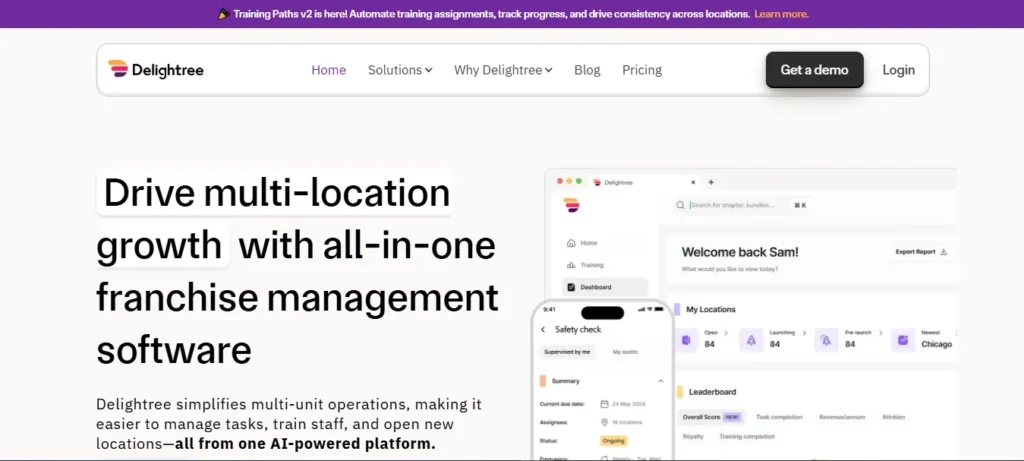The height and width of the screenshot is (461, 1024).
Task: Click the My Locations heading
Action: click(711, 310)
